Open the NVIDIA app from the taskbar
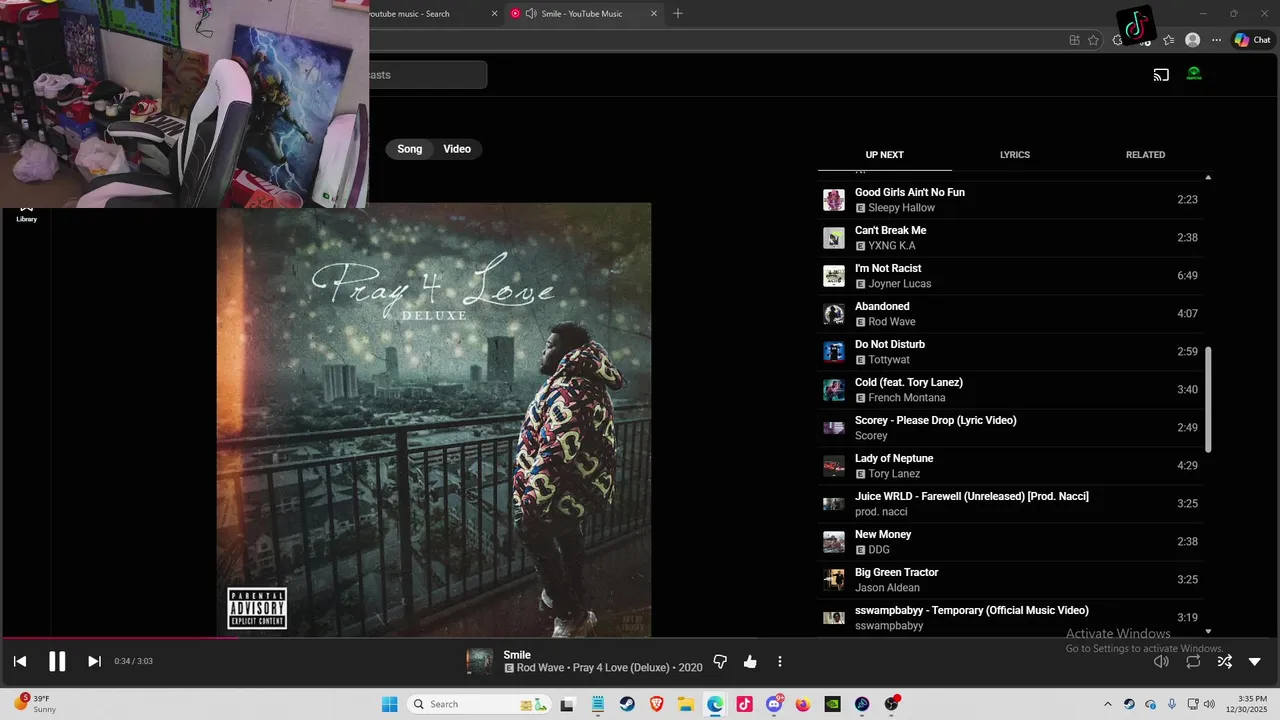 832,704
